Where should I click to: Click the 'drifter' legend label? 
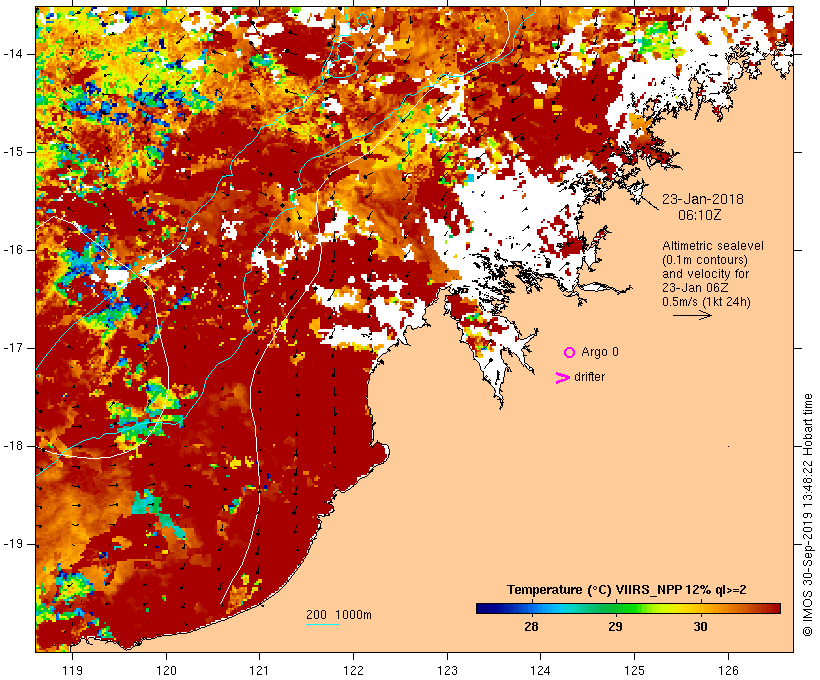[589, 377]
